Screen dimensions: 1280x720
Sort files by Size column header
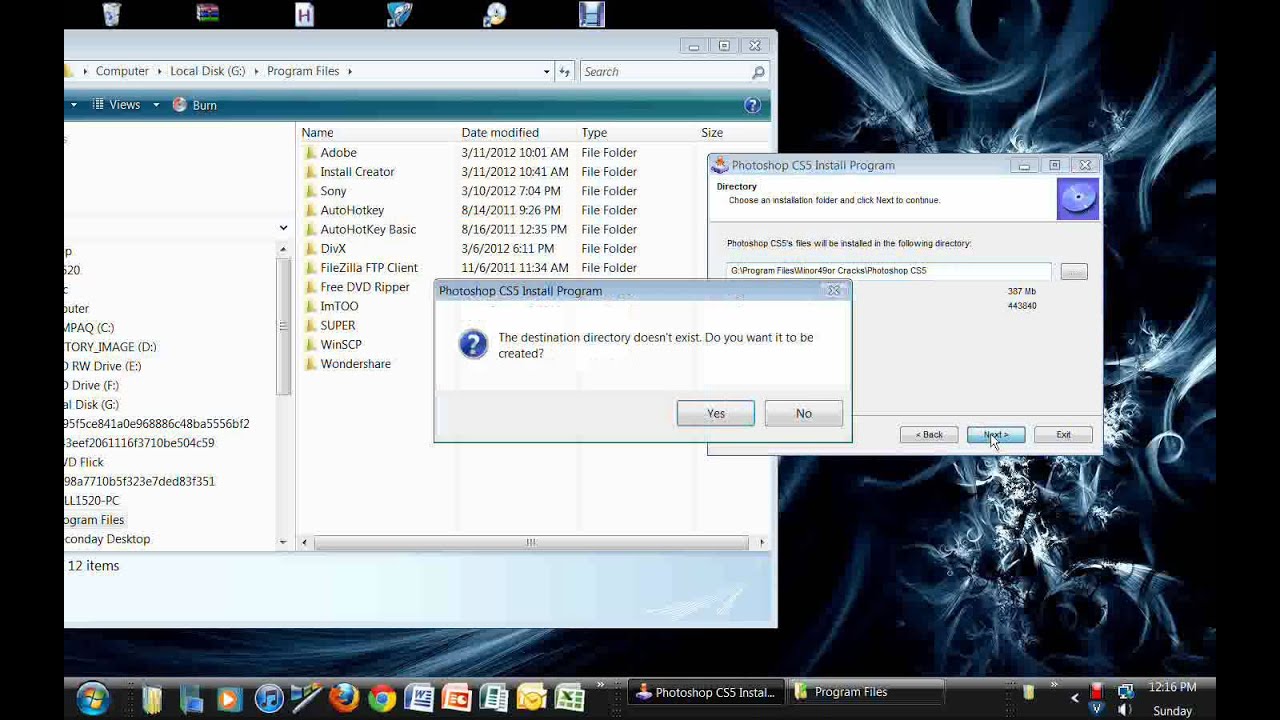(x=712, y=133)
